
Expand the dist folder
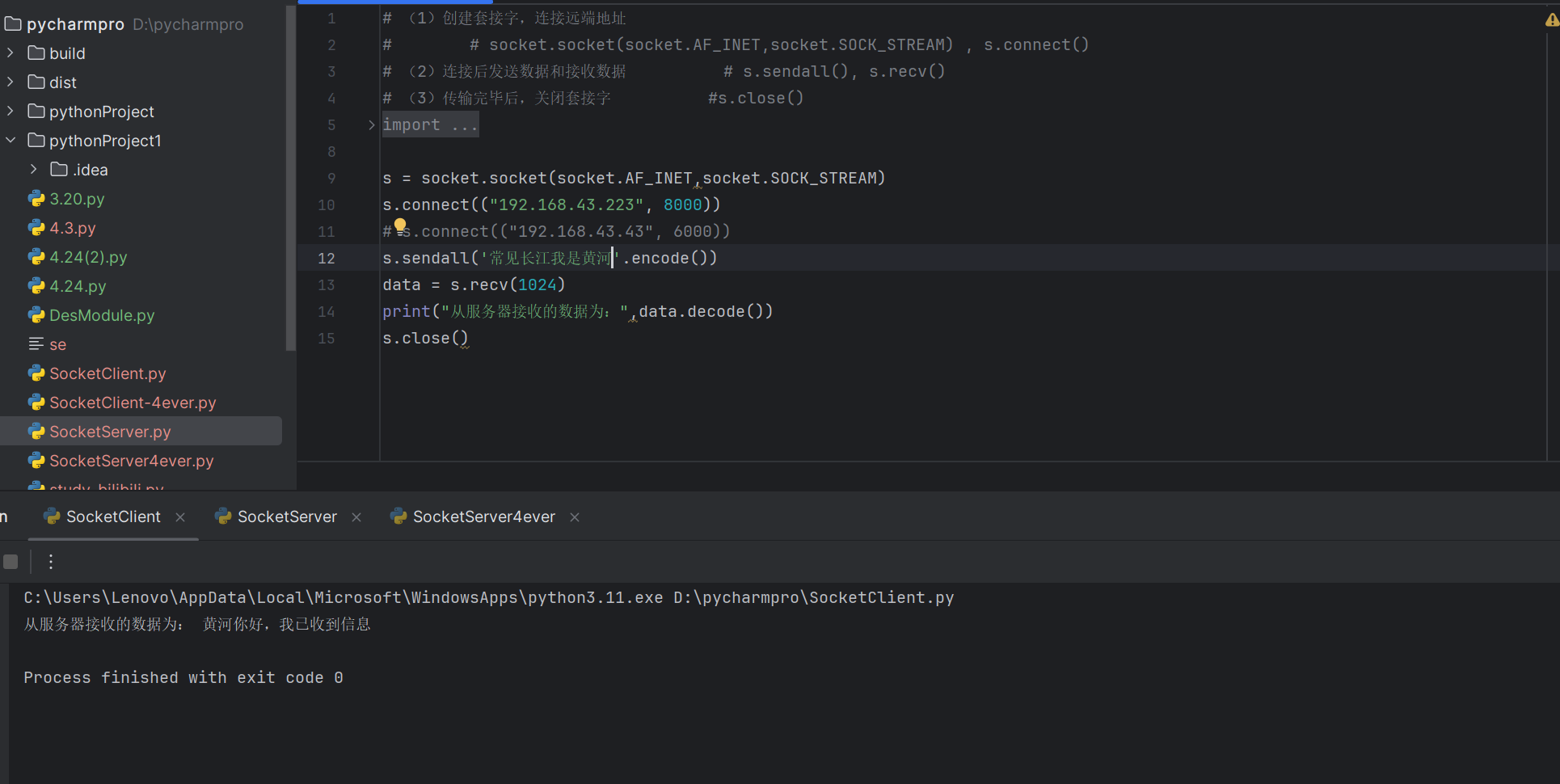pyautogui.click(x=11, y=82)
